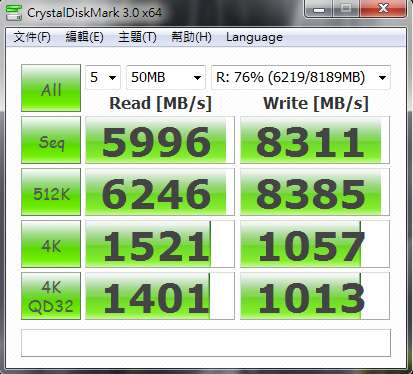Screen dimensions: 413x374
Task: Expand the 50MB test size dropdown
Action: [x=166, y=77]
